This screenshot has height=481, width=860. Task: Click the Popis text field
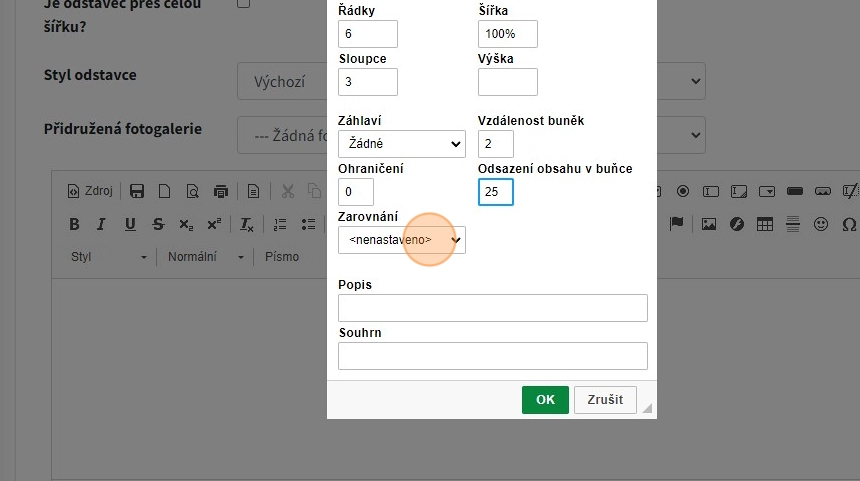click(492, 308)
